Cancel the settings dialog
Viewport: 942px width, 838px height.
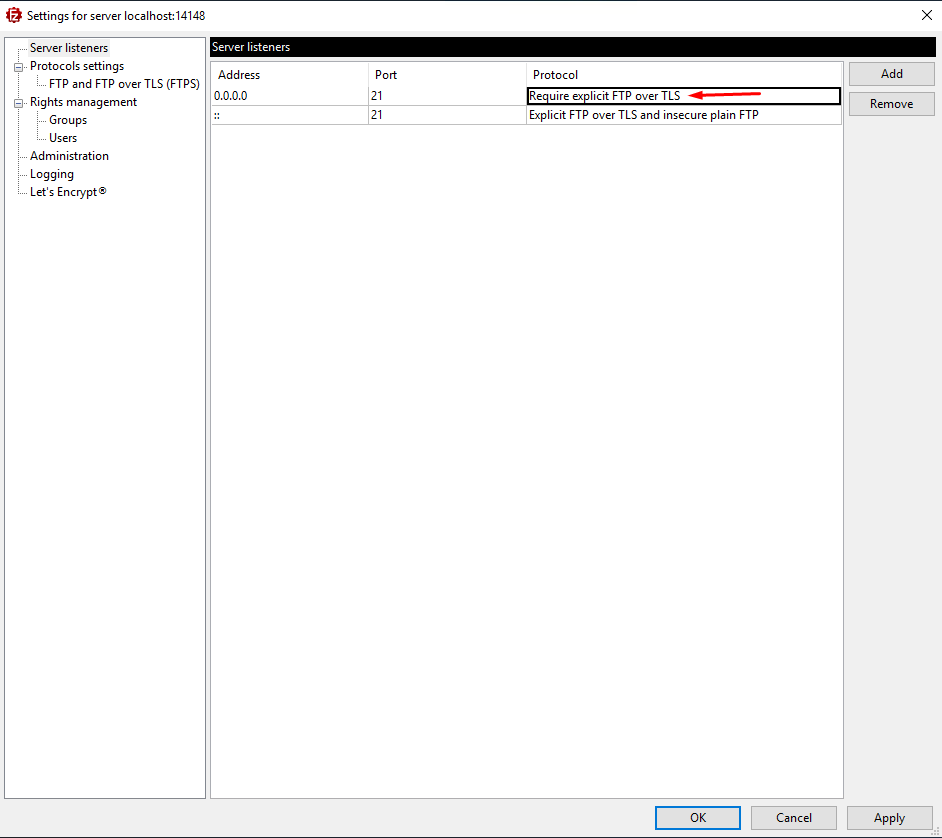(793, 818)
